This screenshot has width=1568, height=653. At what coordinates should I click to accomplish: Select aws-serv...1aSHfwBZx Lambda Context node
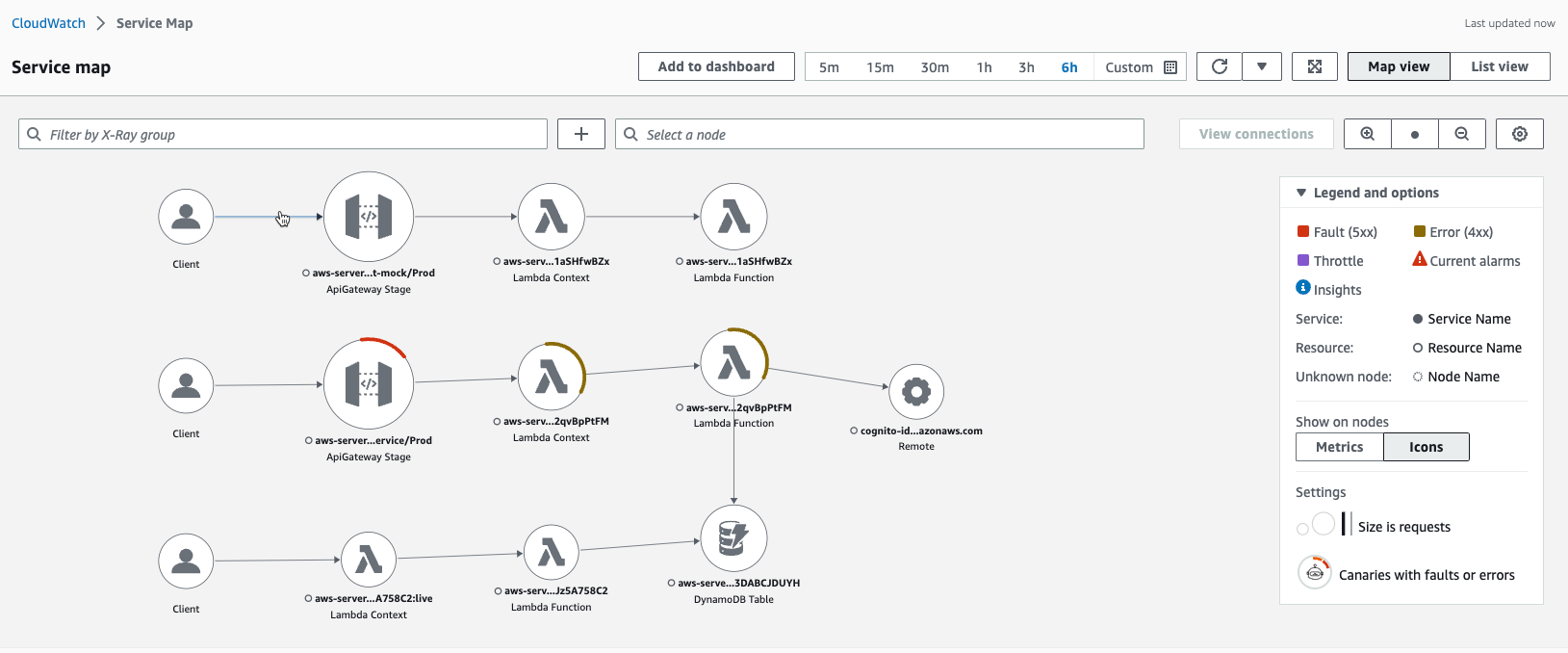click(x=552, y=217)
